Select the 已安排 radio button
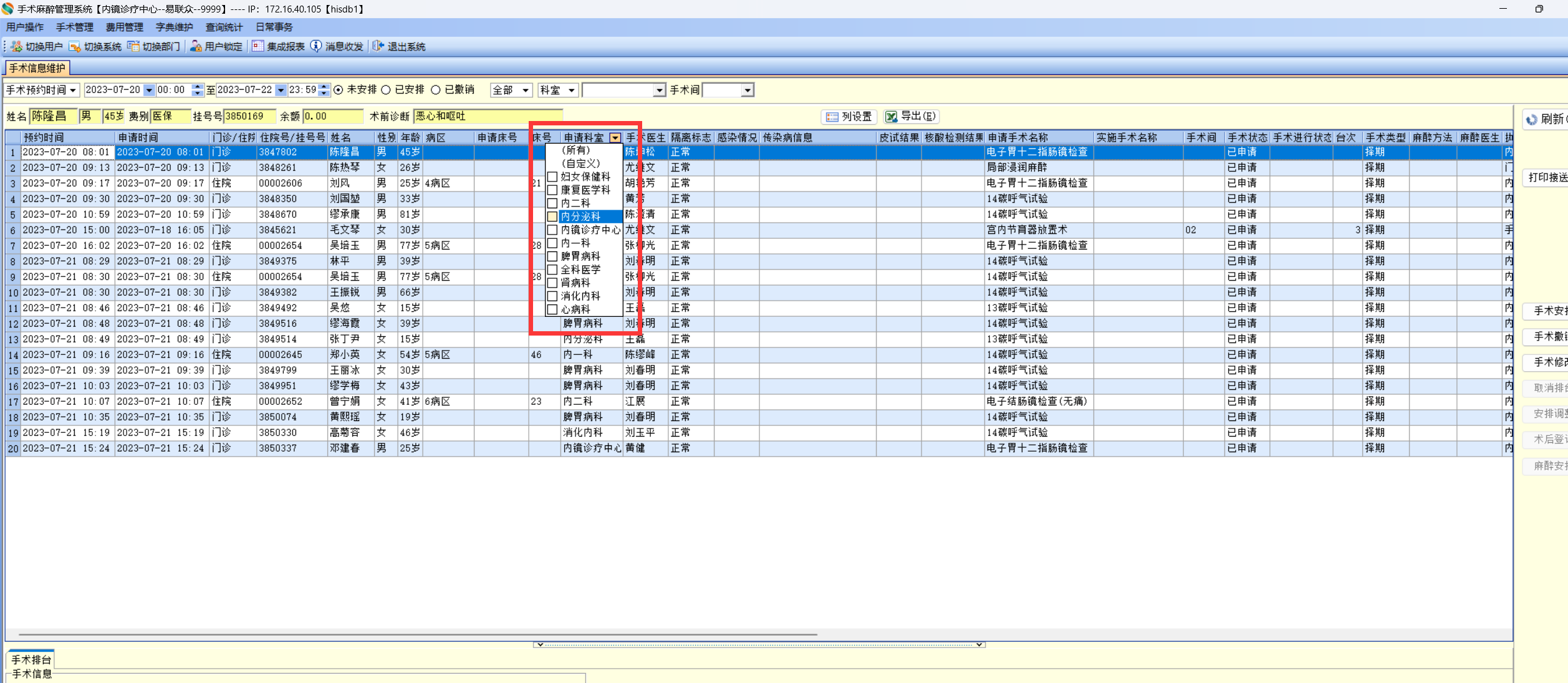This screenshot has height=683, width=1568. click(x=387, y=90)
